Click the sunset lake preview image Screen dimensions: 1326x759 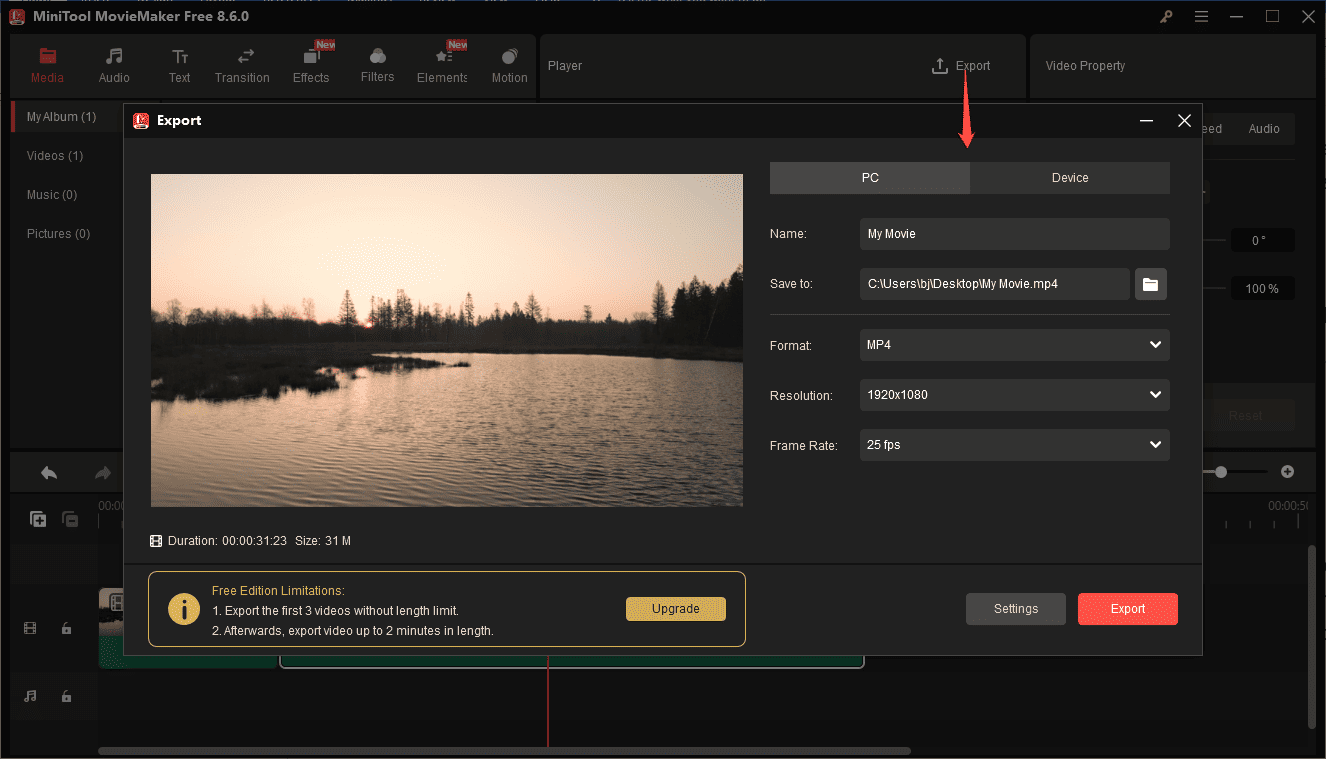[447, 340]
